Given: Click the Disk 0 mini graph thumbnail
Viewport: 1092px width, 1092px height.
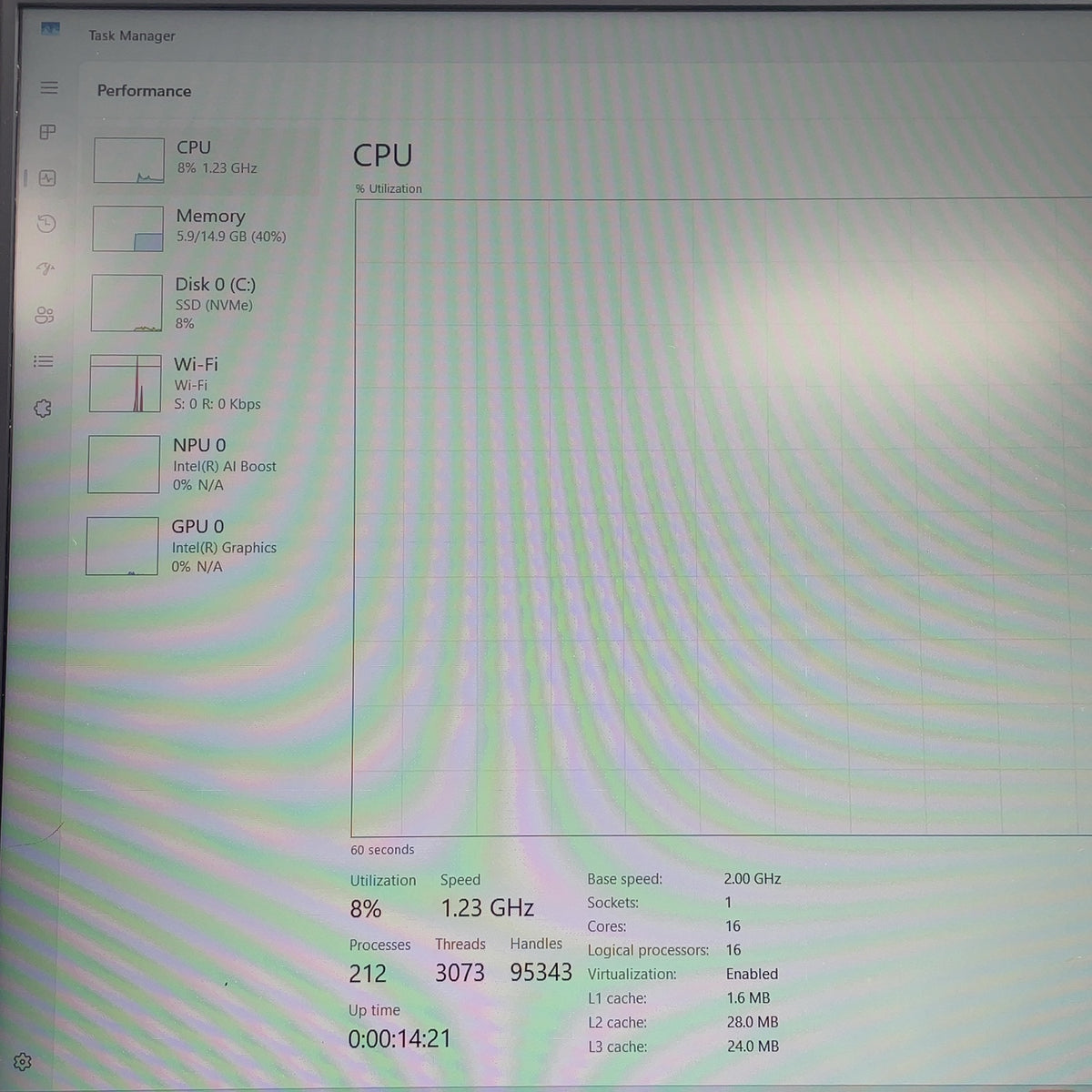Looking at the screenshot, I should tap(126, 304).
